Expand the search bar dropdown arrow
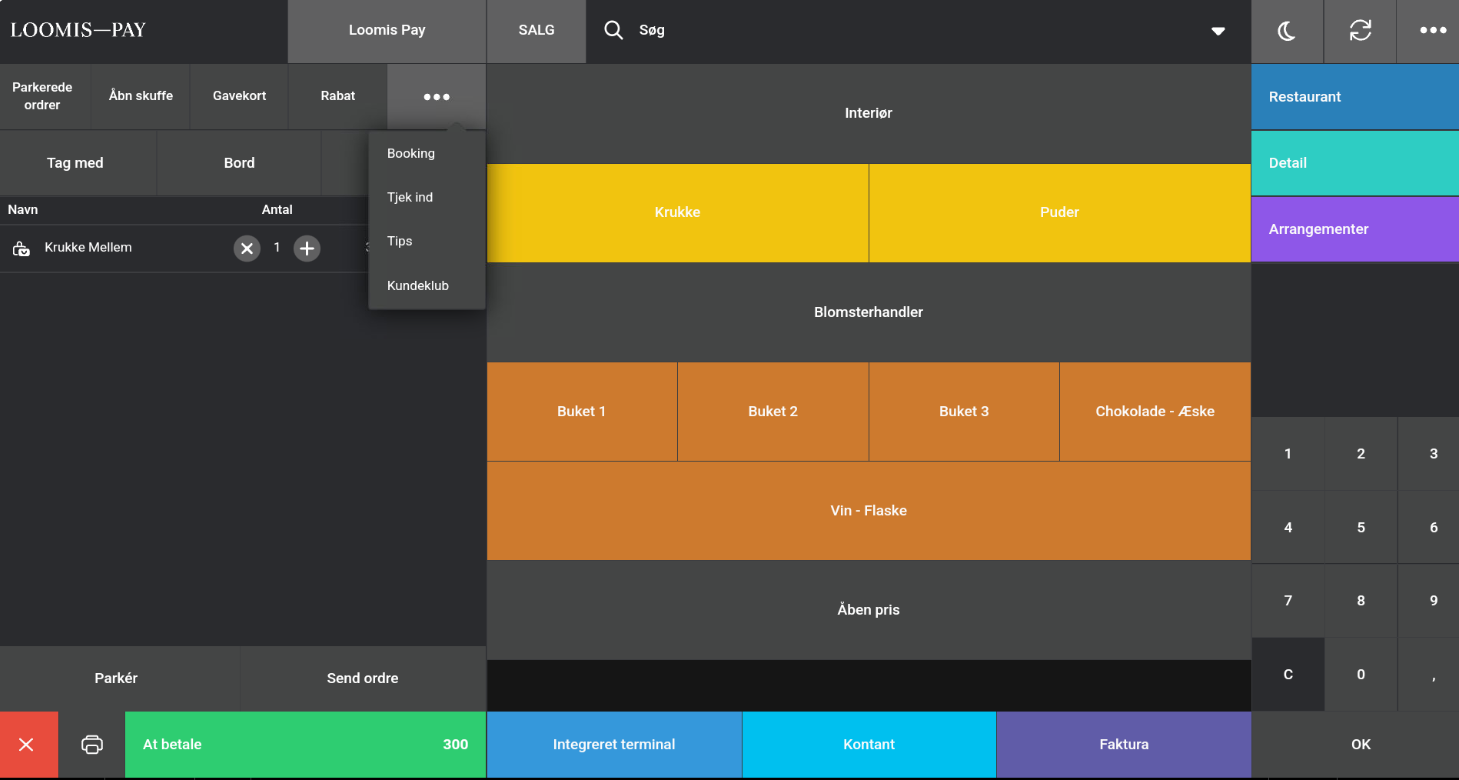The image size is (1459, 780). [x=1218, y=31]
